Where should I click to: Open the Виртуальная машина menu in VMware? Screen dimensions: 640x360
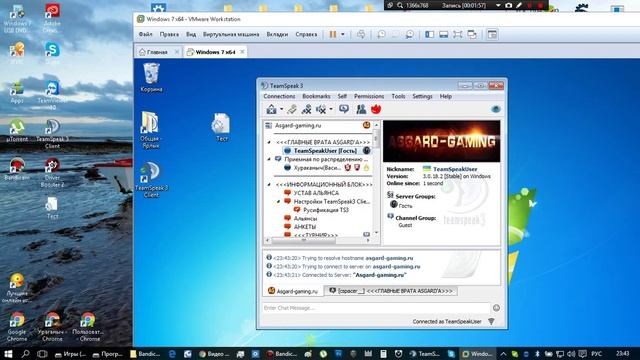(x=231, y=34)
